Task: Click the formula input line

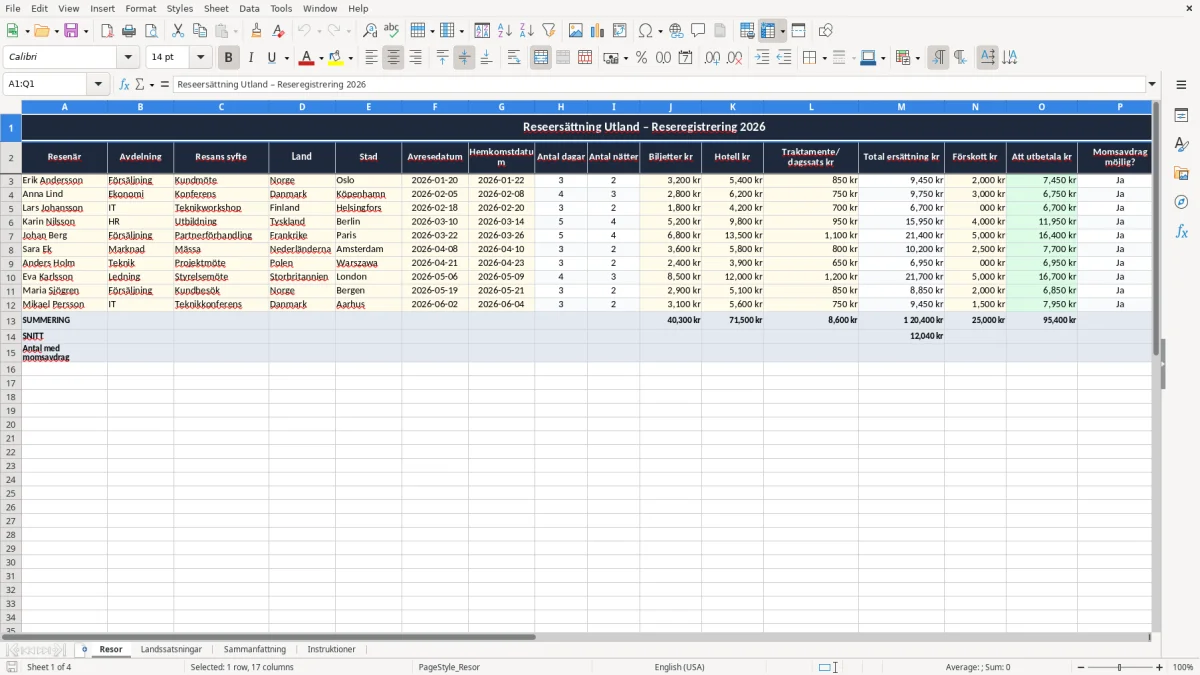Action: (658, 84)
